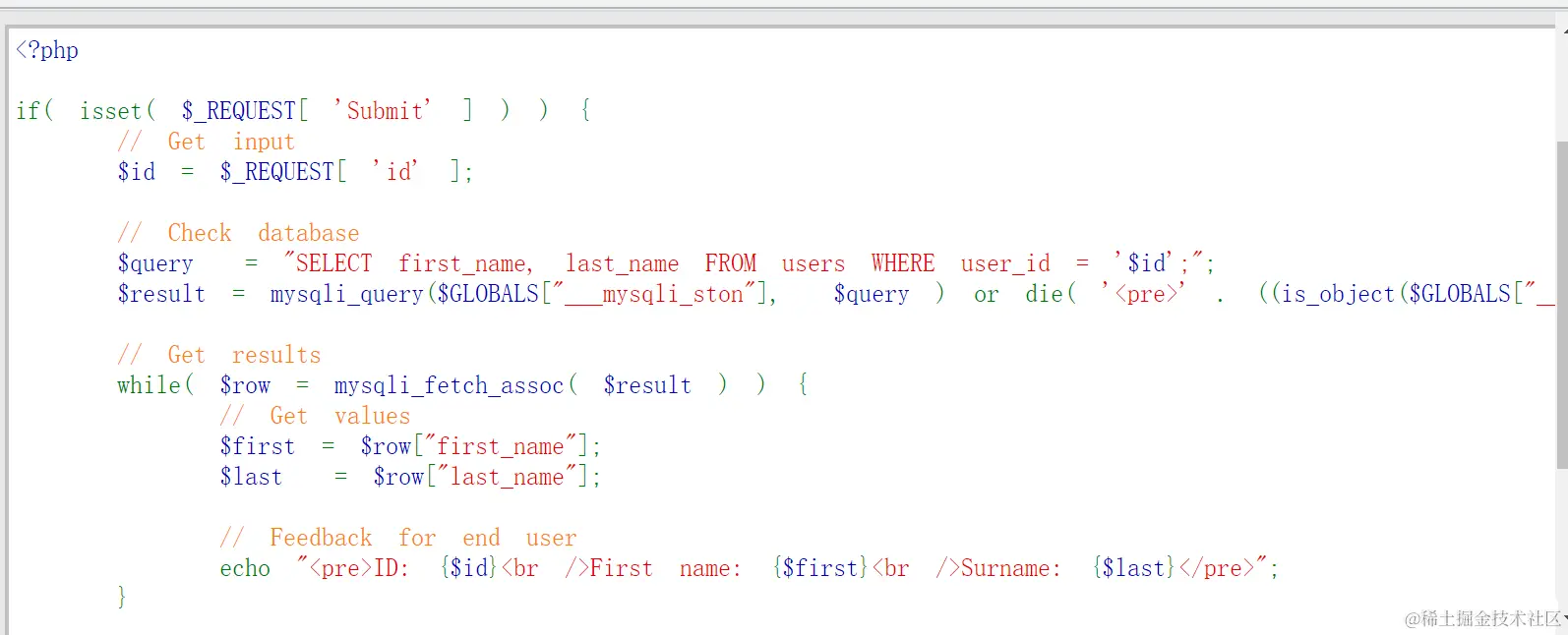The height and width of the screenshot is (635, 1568).
Task: Click the 'while(' keyword
Action: [x=155, y=385]
